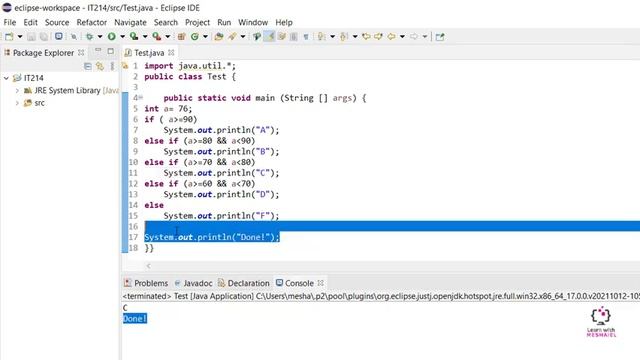
Task: Click the editor horizontal scrollbar left arrow
Action: [149, 266]
